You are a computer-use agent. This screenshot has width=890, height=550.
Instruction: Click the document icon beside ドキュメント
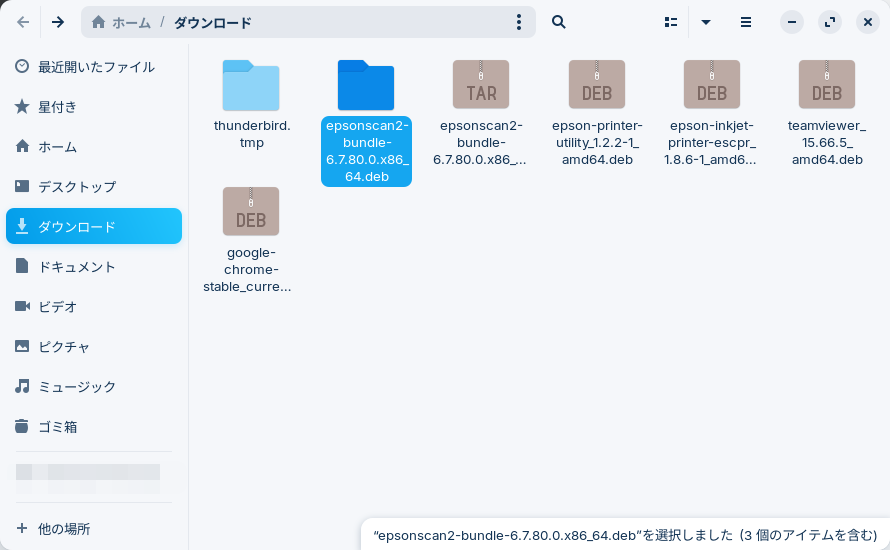(x=22, y=266)
